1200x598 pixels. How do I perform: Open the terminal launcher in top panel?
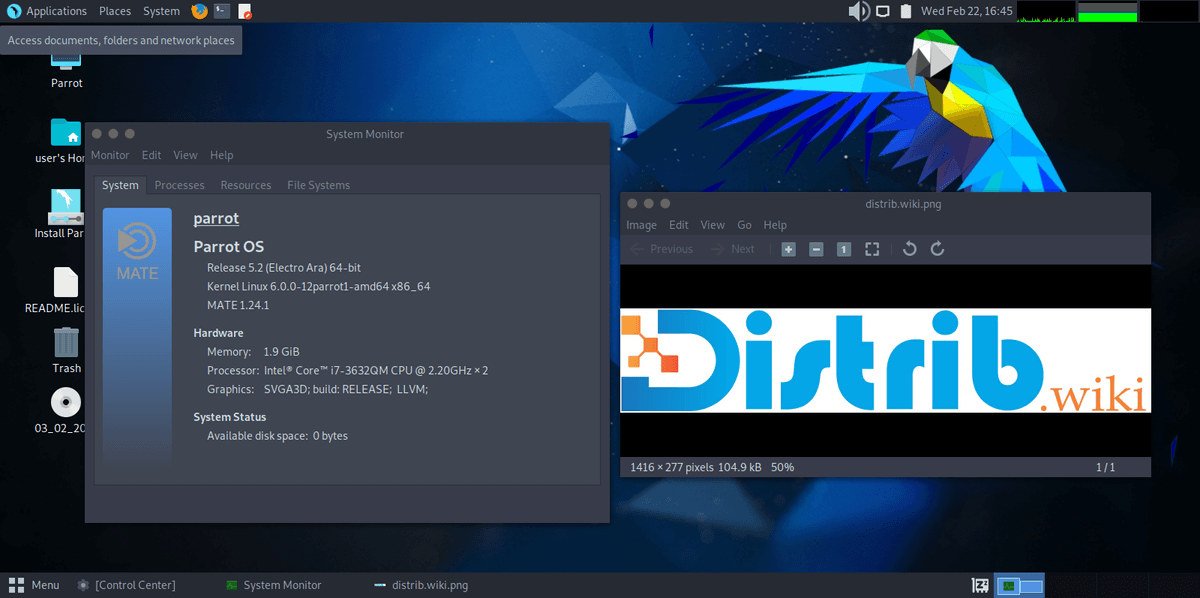point(222,11)
